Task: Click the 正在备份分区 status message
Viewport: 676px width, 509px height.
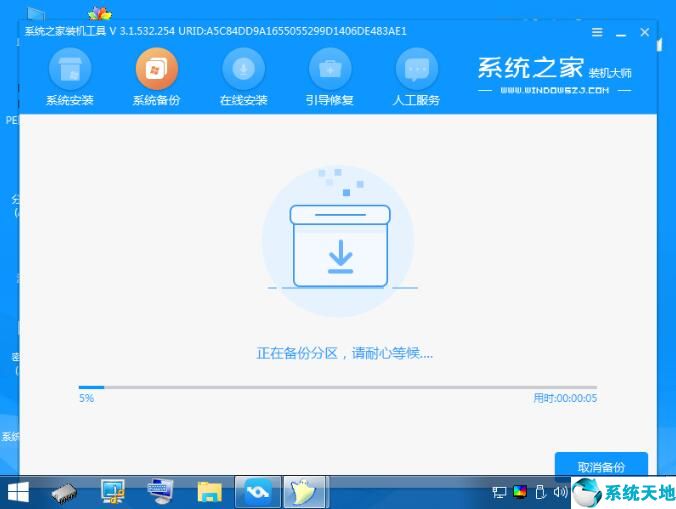Action: (344, 353)
